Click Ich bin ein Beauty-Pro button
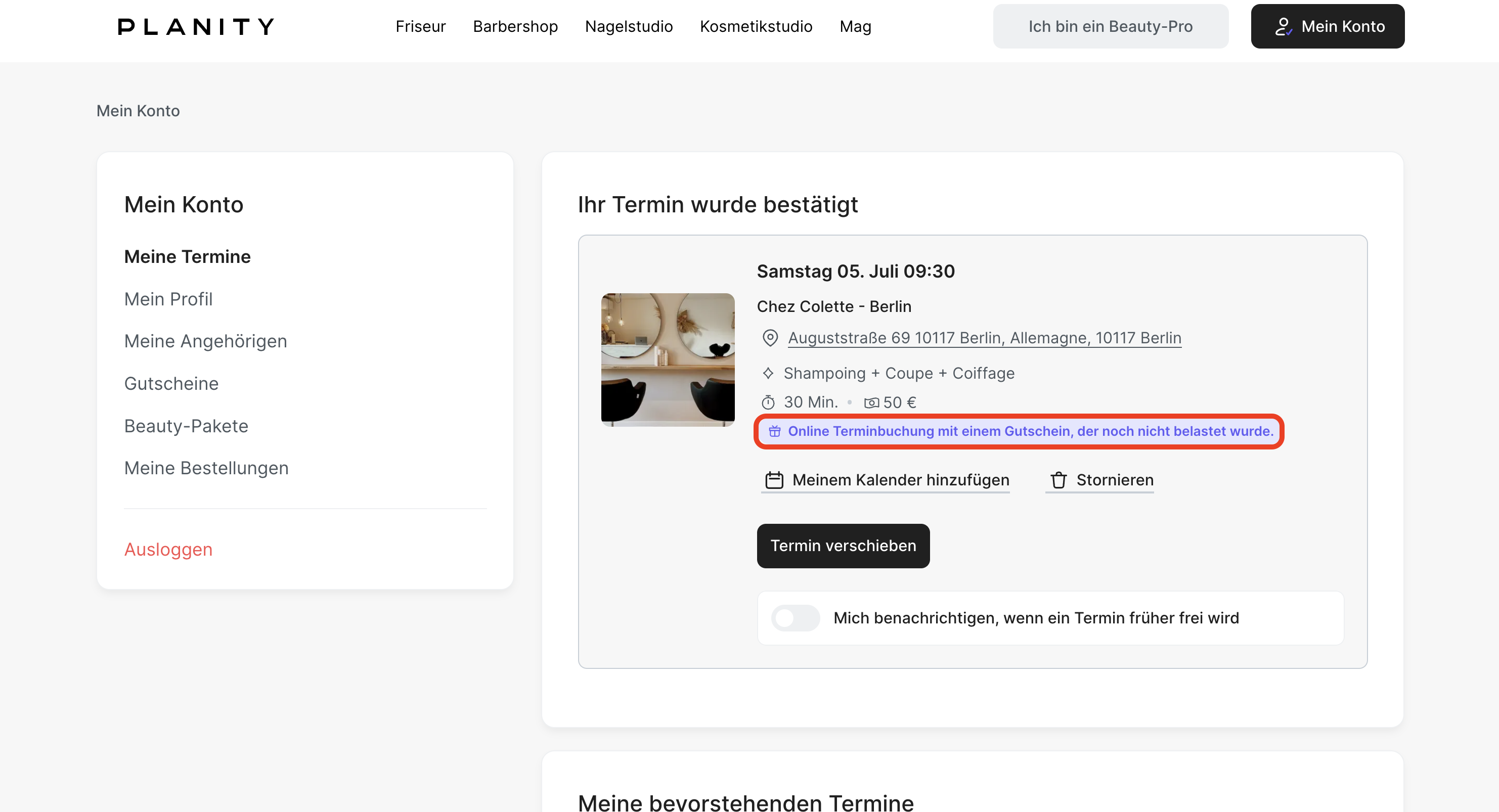 click(1110, 26)
